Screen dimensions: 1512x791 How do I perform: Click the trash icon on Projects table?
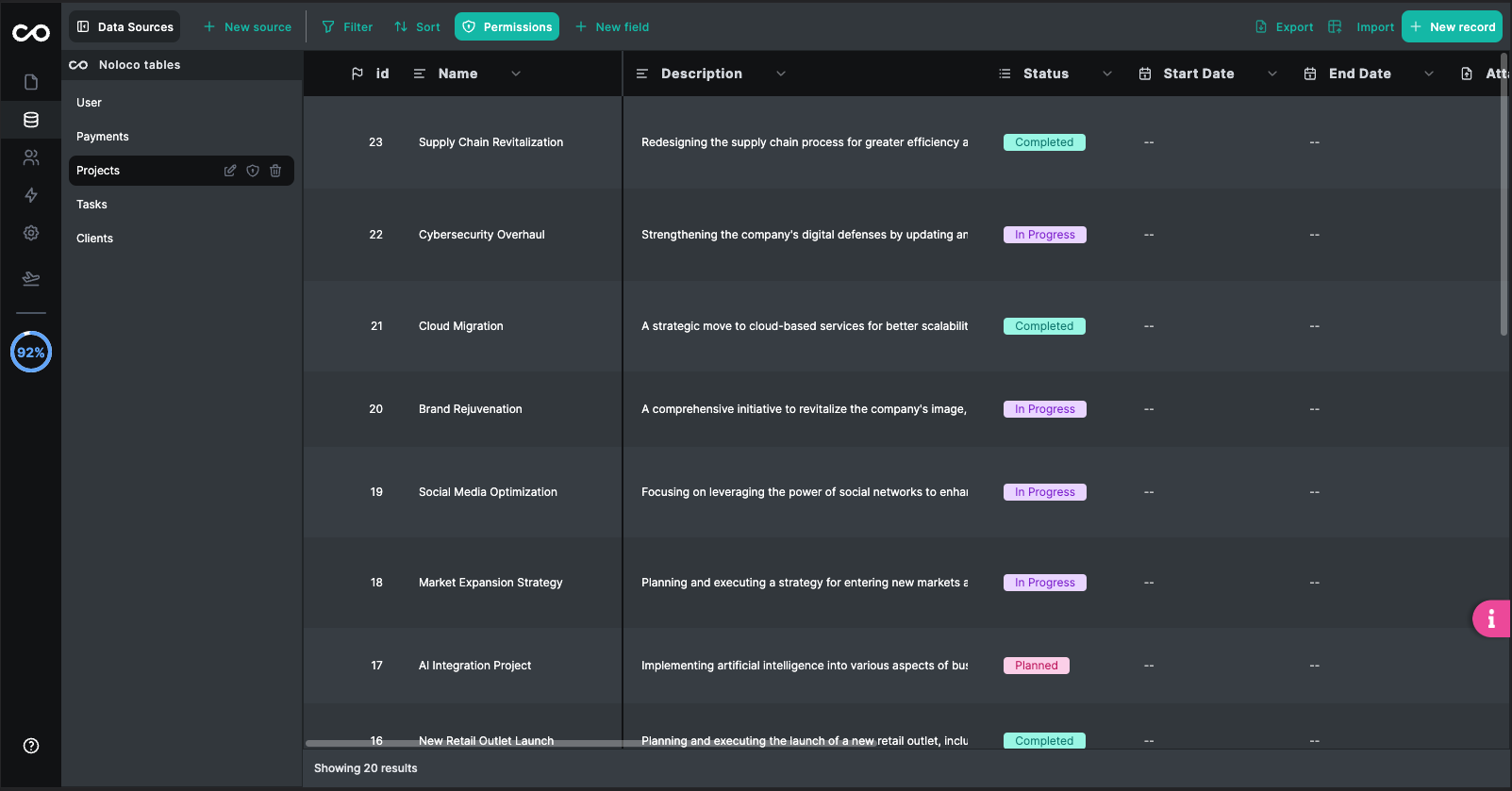pyautogui.click(x=275, y=171)
